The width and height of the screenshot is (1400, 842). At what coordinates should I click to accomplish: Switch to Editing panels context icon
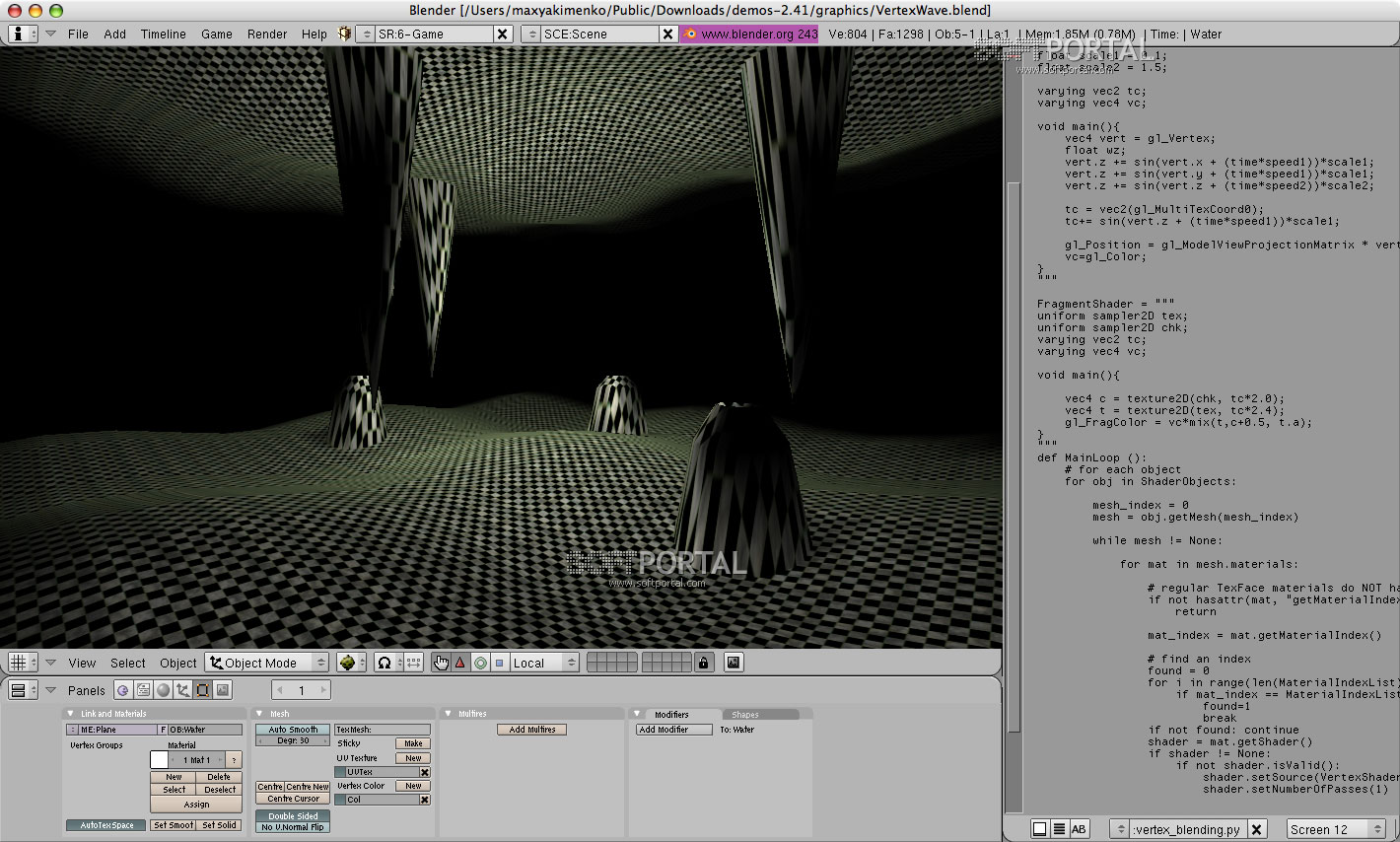[202, 690]
